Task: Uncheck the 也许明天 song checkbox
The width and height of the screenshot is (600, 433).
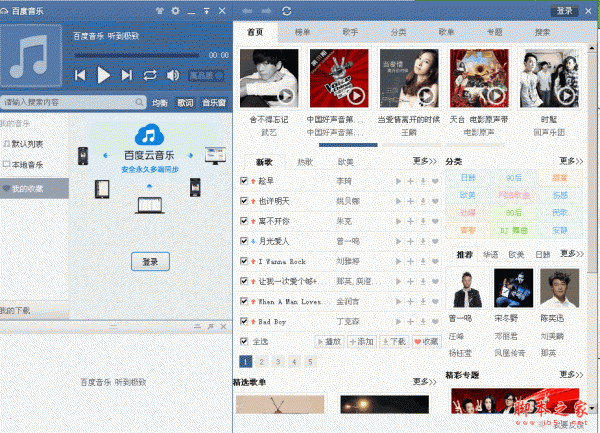Action: point(244,200)
